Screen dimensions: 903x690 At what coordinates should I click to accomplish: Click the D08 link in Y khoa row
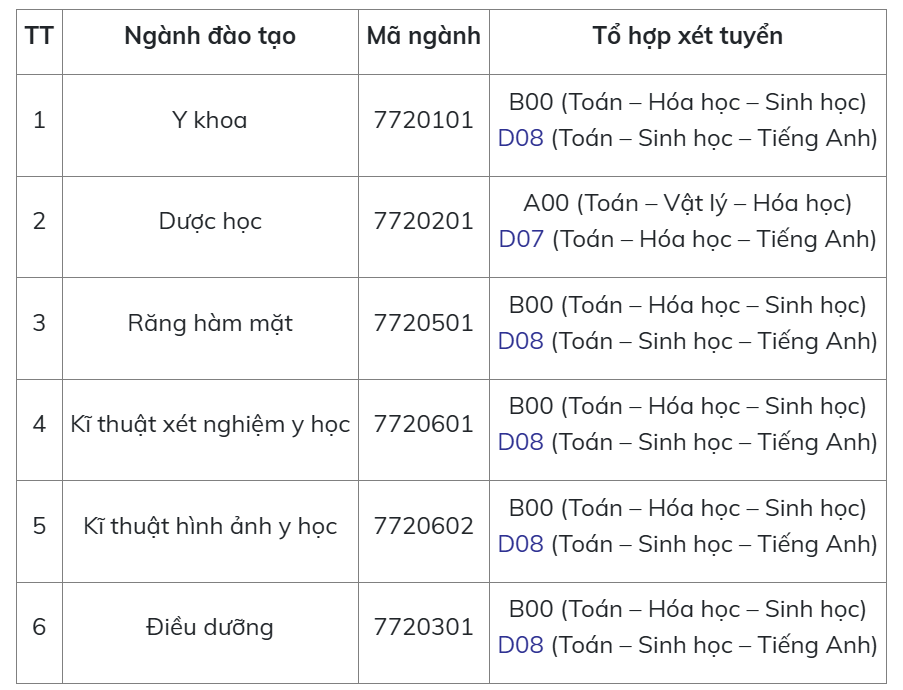coord(520,138)
